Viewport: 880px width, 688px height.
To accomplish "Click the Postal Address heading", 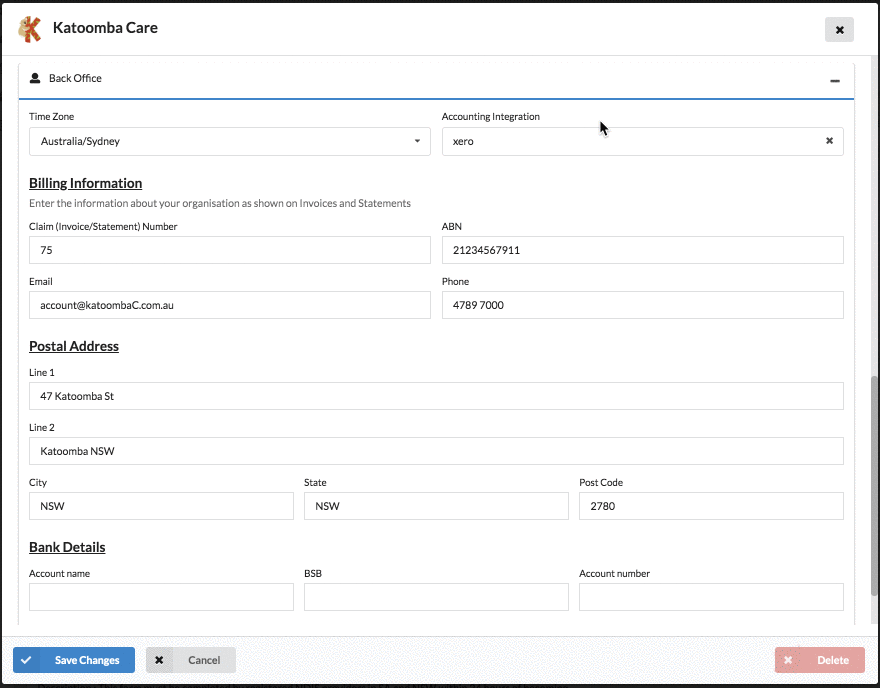I will point(74,346).
